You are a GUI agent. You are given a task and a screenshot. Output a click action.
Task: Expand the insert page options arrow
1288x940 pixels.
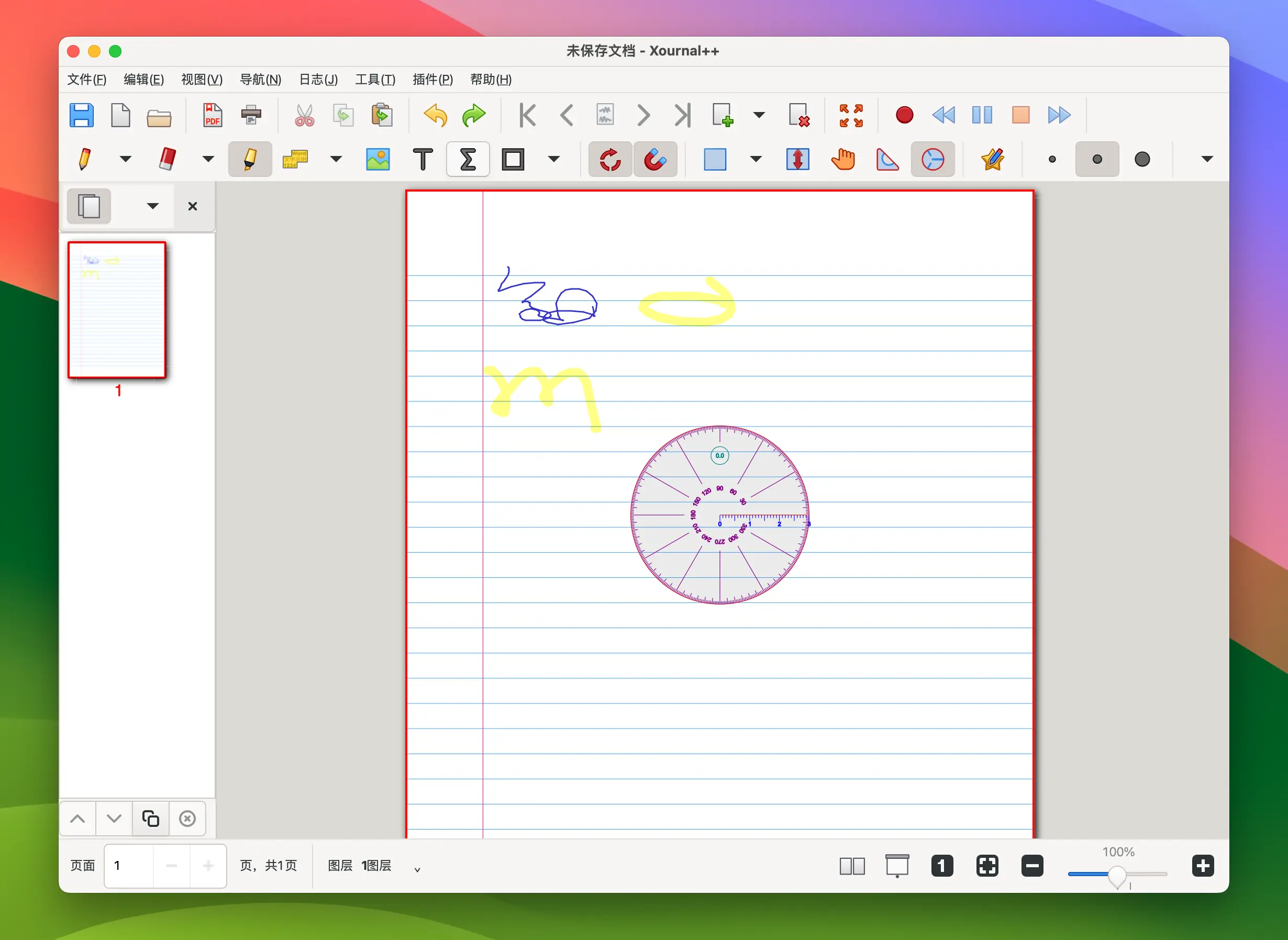point(759,116)
